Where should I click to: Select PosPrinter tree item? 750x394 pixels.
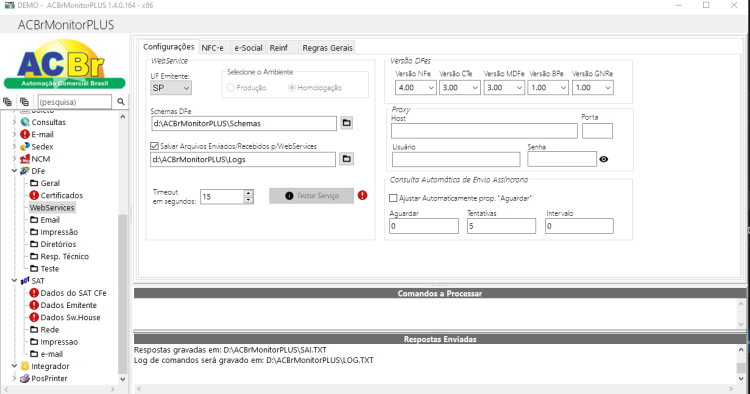click(x=44, y=378)
